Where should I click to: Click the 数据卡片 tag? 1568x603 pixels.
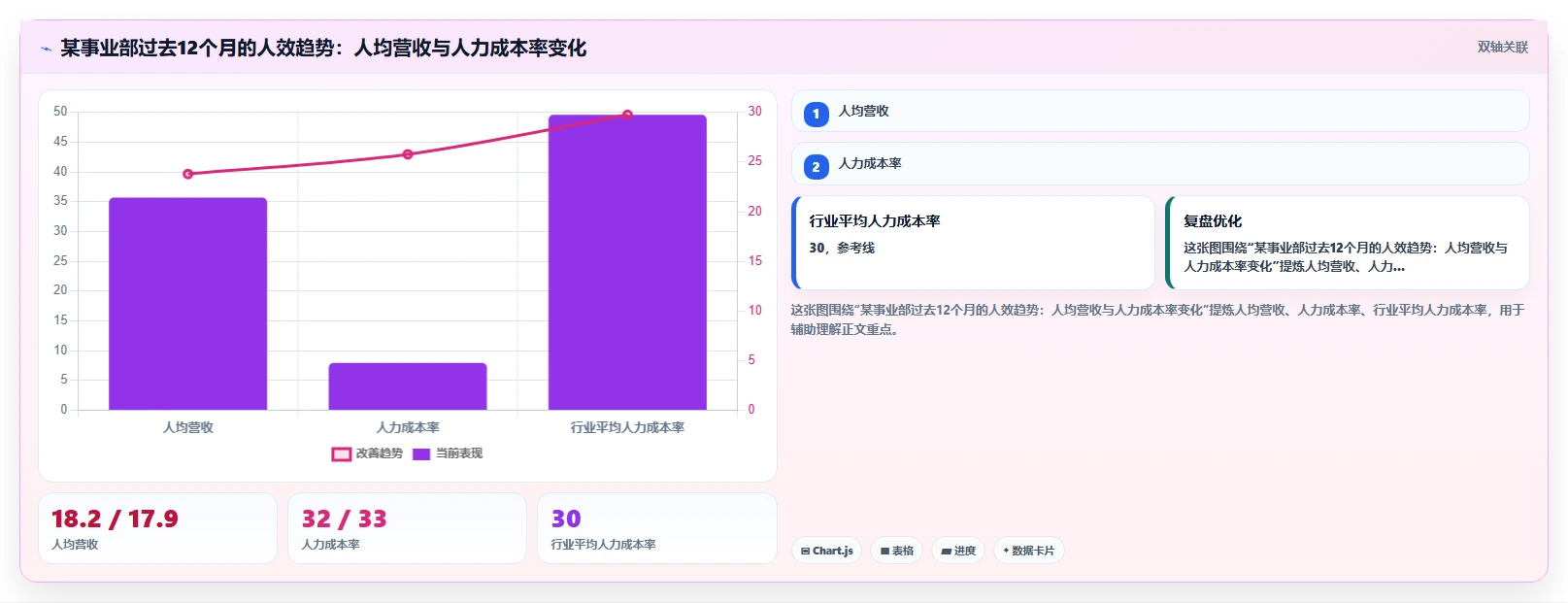1029,551
